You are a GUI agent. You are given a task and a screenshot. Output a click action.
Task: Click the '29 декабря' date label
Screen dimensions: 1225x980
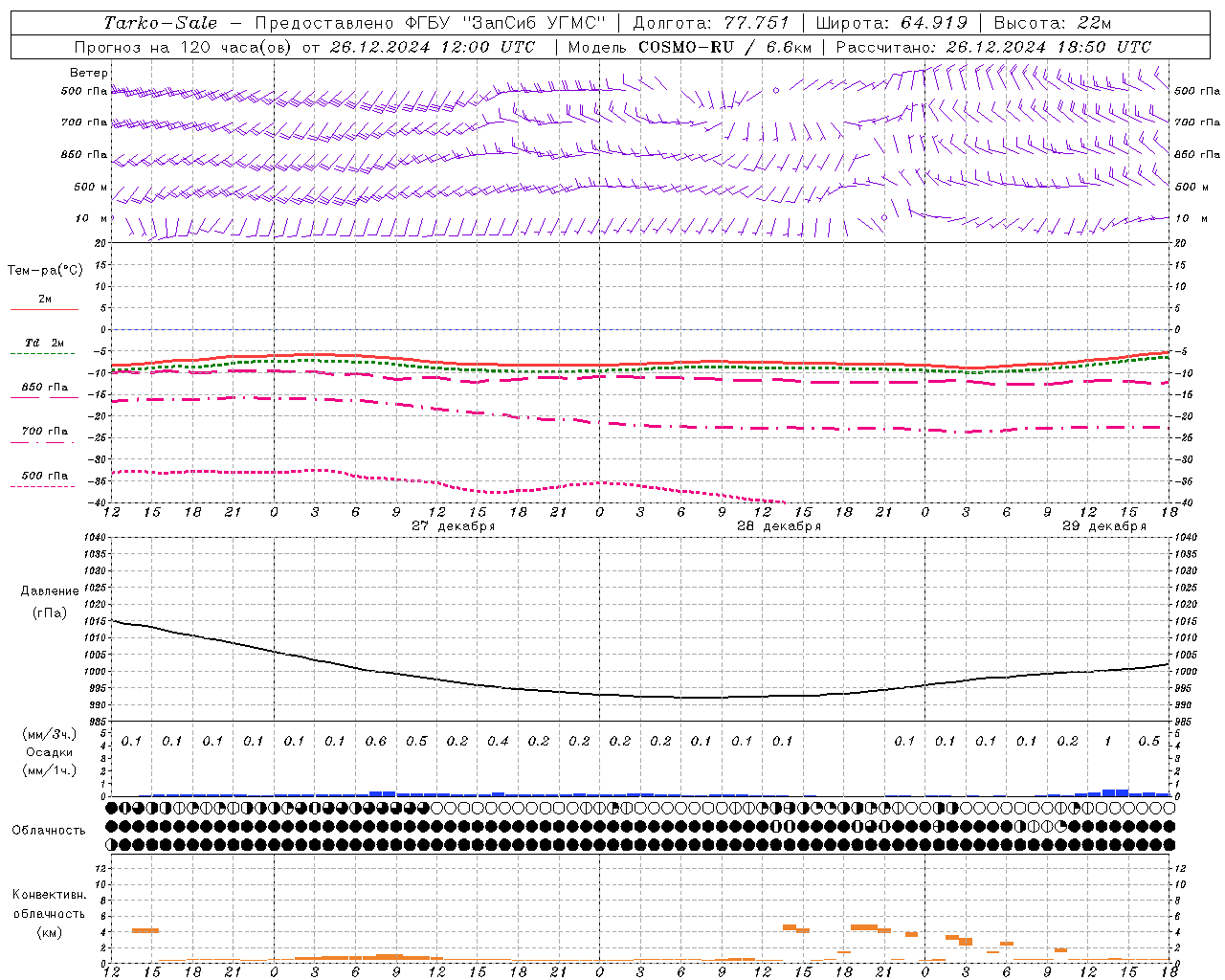coord(1103,526)
